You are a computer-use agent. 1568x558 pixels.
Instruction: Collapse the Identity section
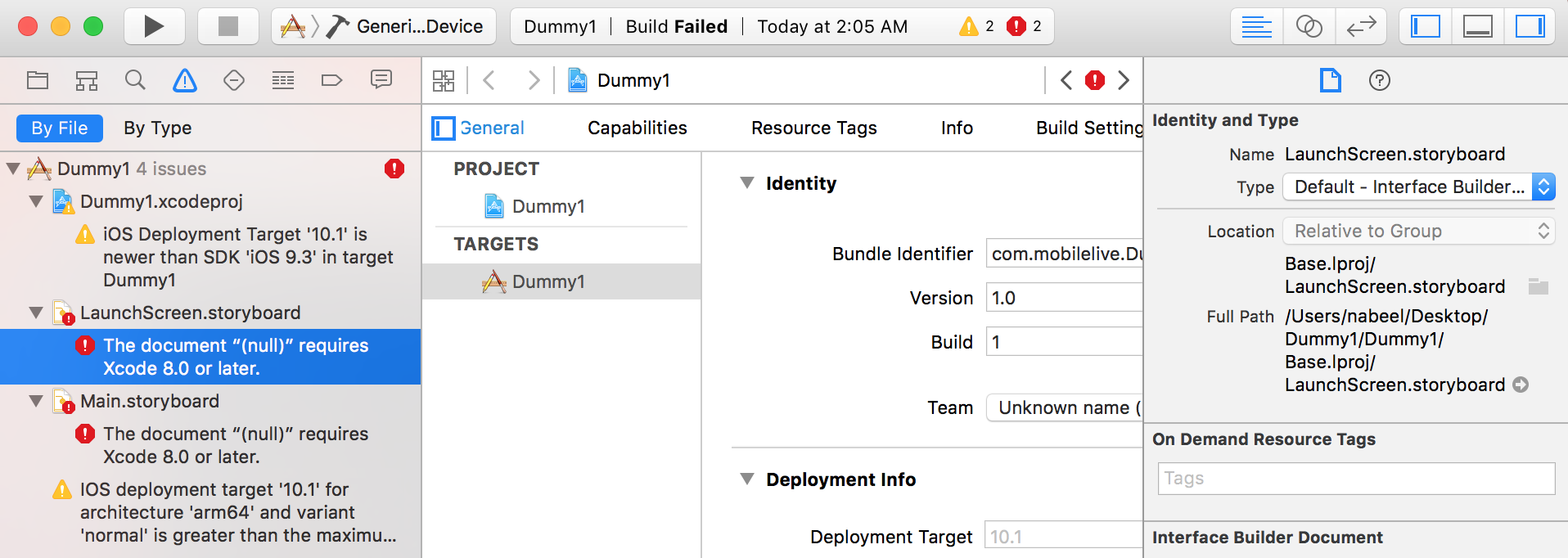tap(747, 183)
